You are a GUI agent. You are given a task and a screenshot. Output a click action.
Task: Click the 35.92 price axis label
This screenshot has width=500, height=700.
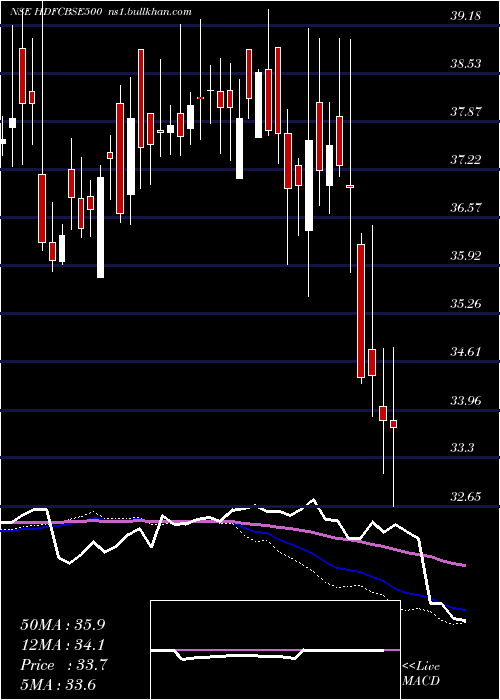pyautogui.click(x=465, y=256)
